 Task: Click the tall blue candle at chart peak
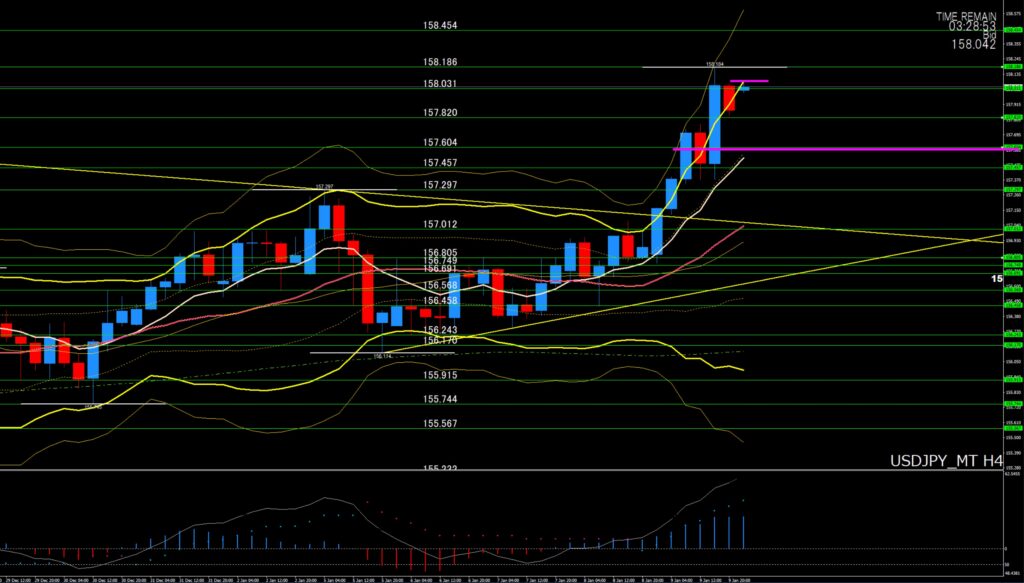[x=715, y=123]
